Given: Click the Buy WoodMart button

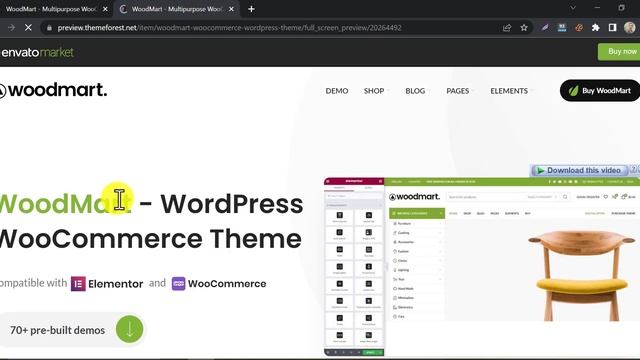Looking at the screenshot, I should pyautogui.click(x=600, y=91).
